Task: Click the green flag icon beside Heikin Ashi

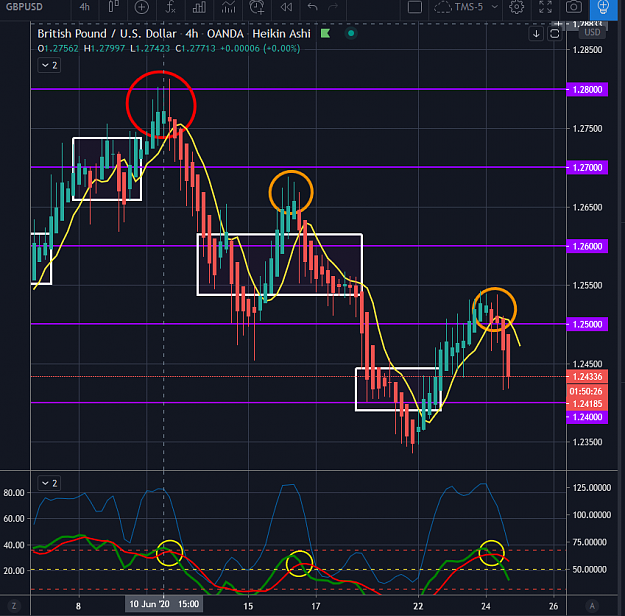Action: click(325, 33)
